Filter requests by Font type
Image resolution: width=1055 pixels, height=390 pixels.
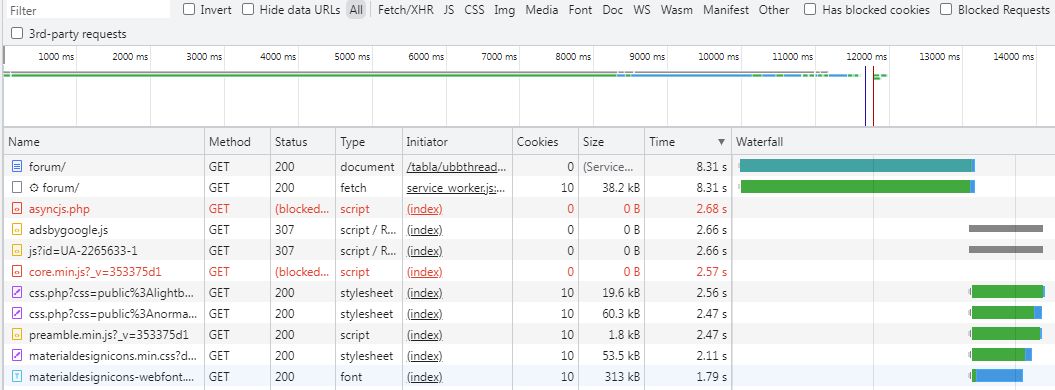580,10
